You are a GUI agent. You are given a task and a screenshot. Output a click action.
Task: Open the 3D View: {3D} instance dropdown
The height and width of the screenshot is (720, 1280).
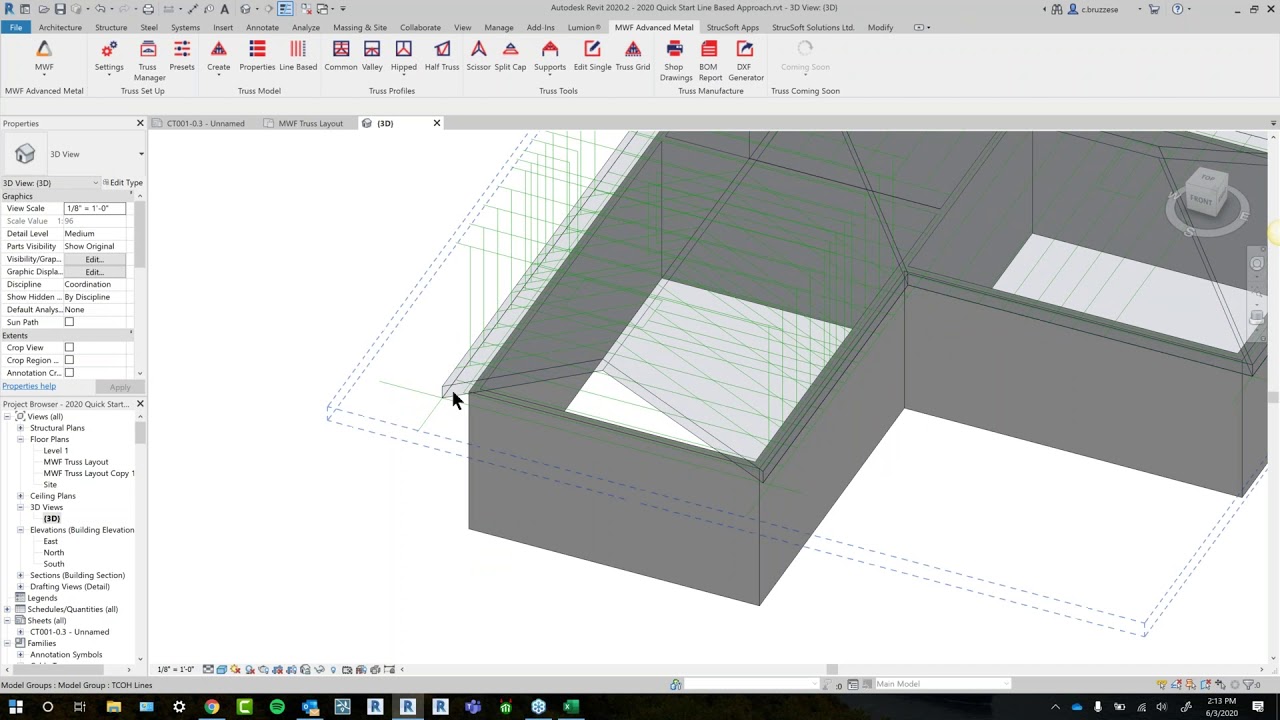pos(51,183)
